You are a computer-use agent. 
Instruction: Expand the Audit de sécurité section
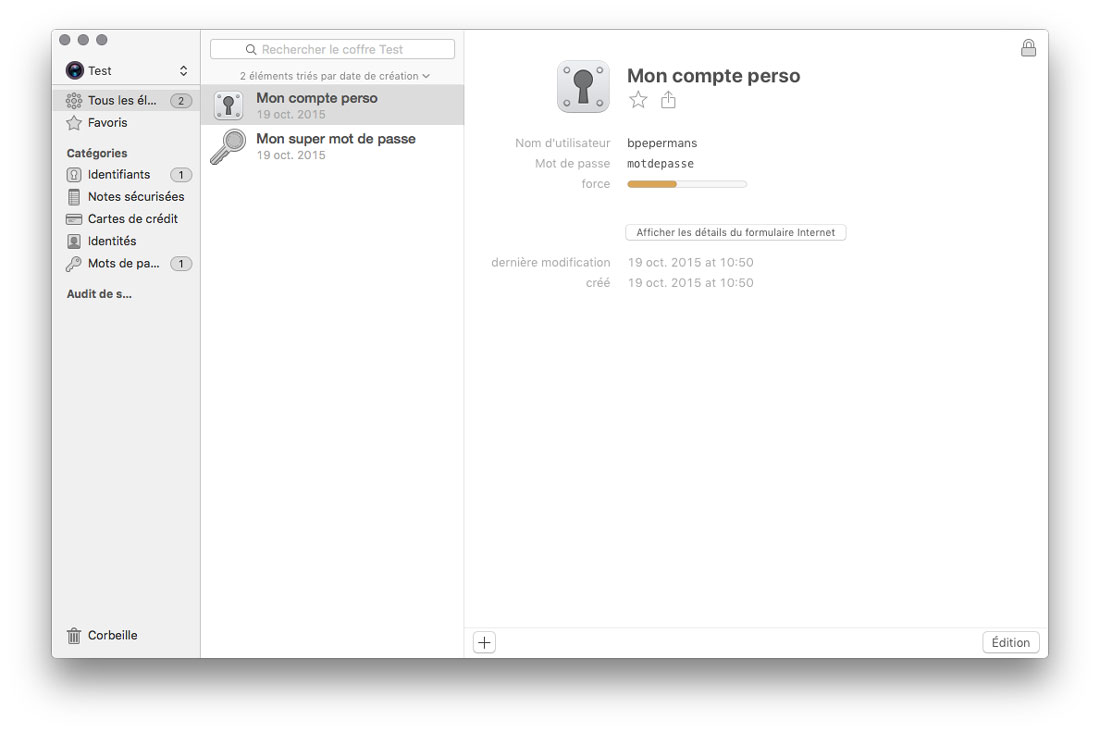tap(99, 294)
